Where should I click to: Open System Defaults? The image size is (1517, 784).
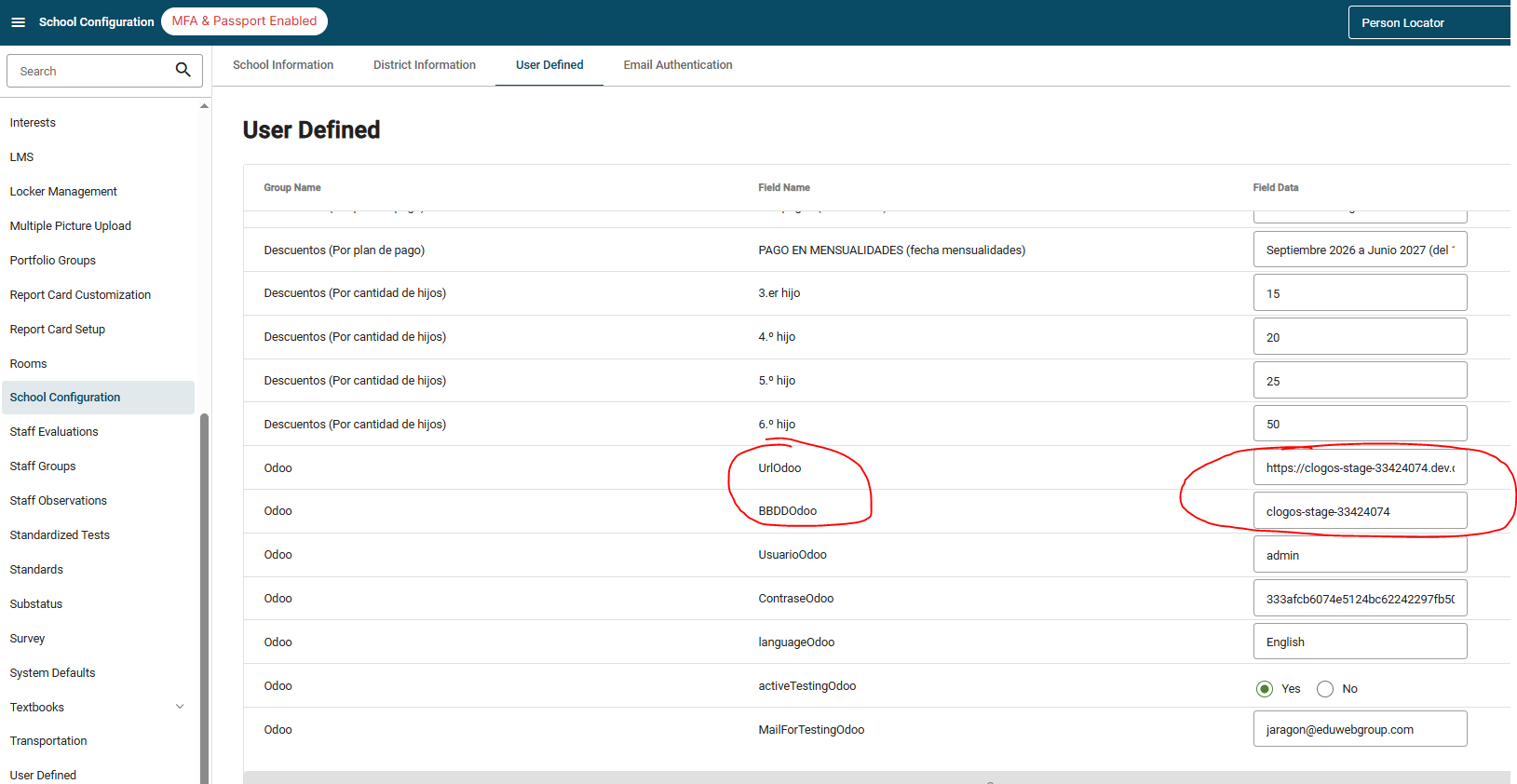52,673
